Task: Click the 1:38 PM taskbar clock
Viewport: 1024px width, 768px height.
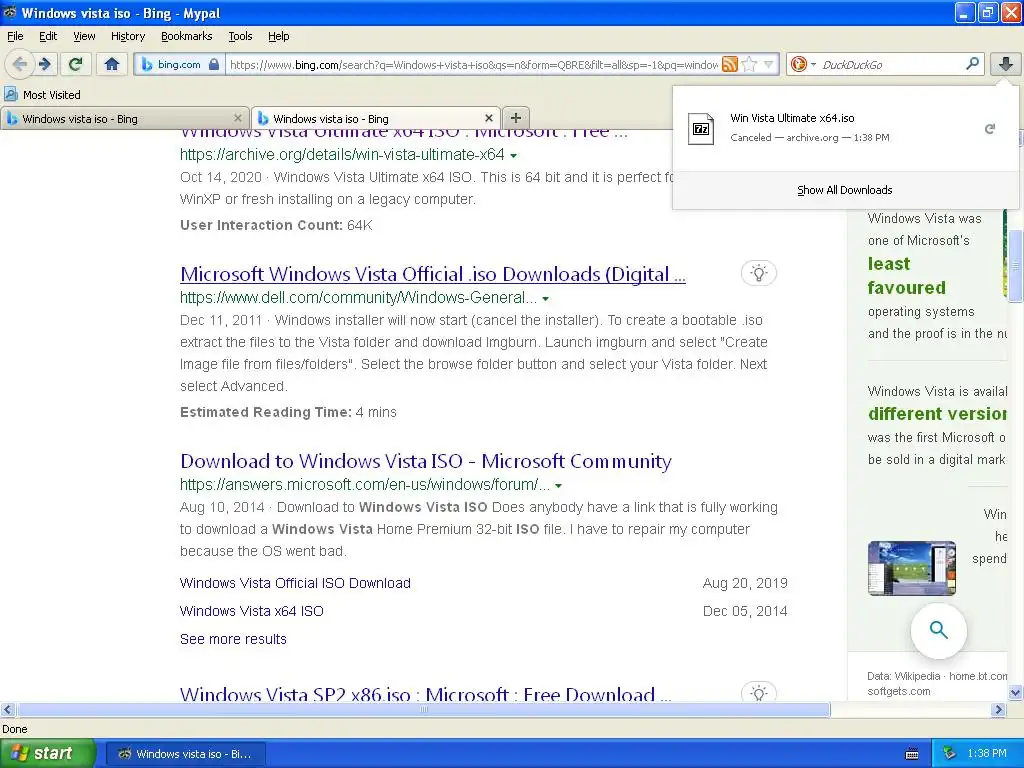Action: (987, 754)
